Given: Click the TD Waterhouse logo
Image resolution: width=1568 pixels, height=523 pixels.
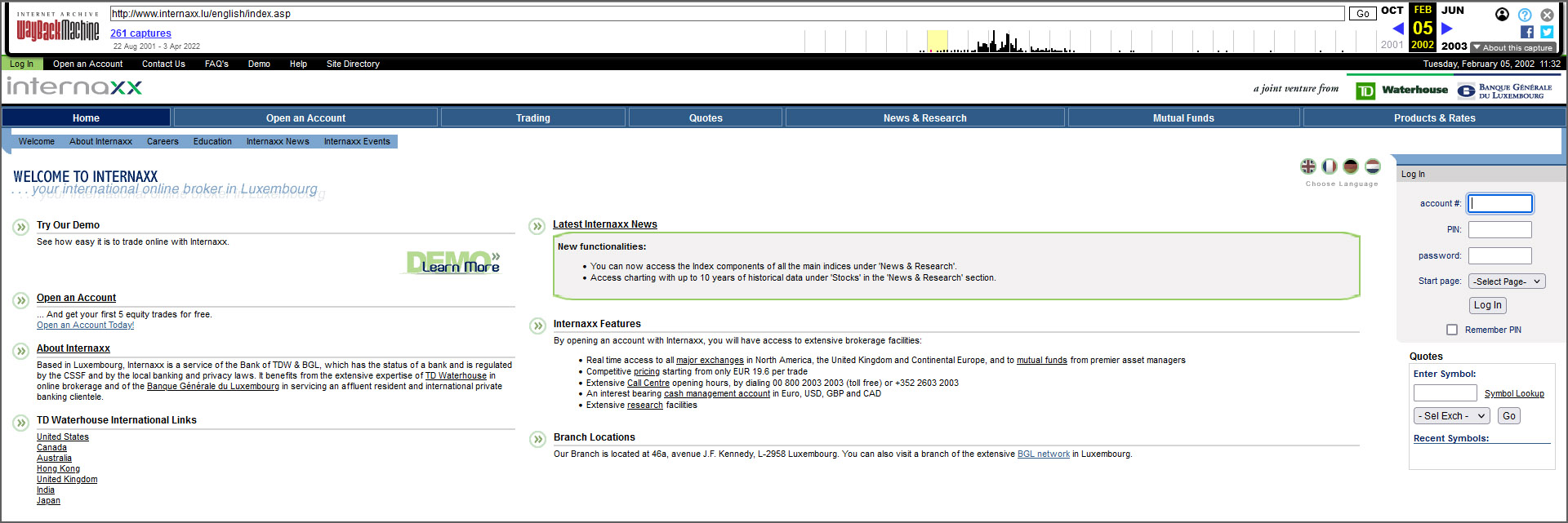Looking at the screenshot, I should click(1402, 91).
